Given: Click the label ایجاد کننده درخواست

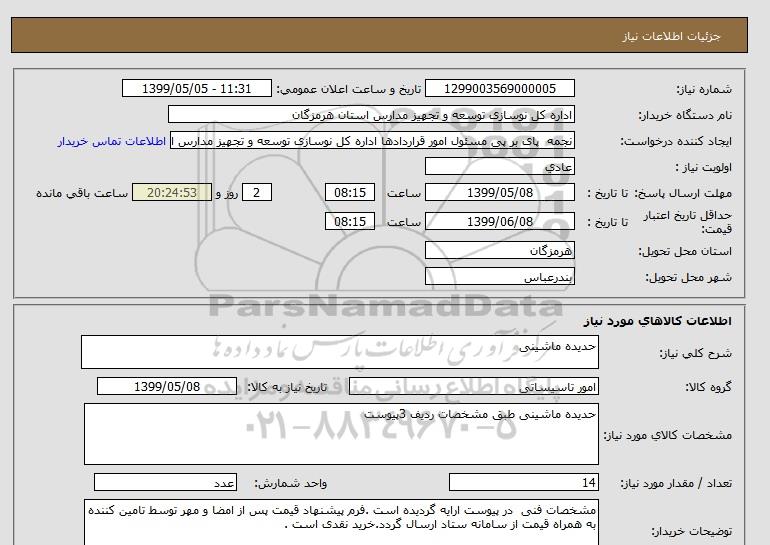Looking at the screenshot, I should [x=676, y=141].
